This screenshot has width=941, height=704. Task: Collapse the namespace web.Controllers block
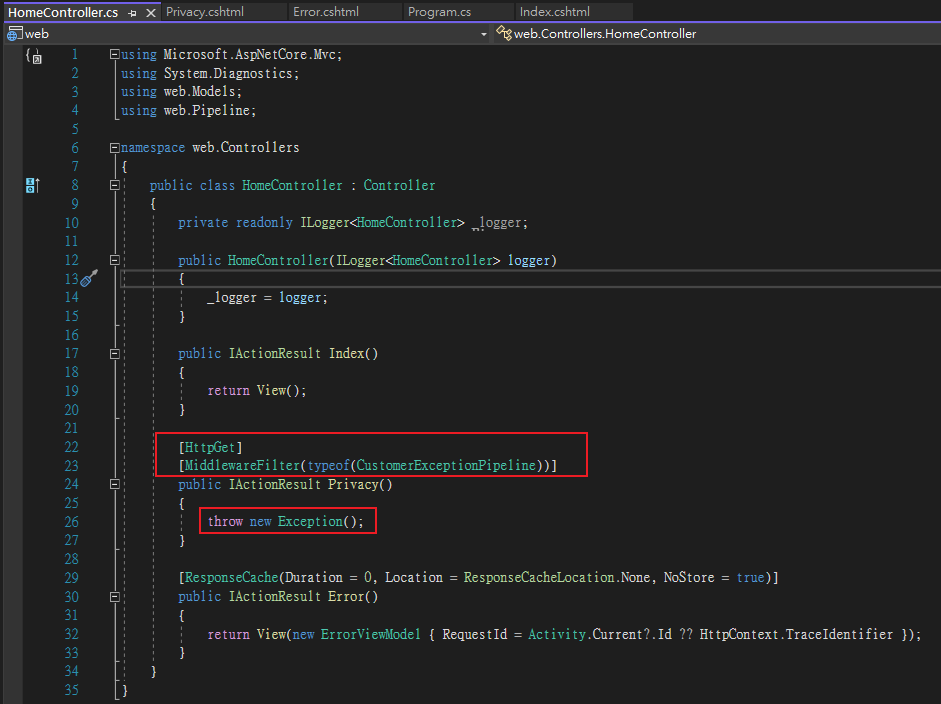(114, 148)
